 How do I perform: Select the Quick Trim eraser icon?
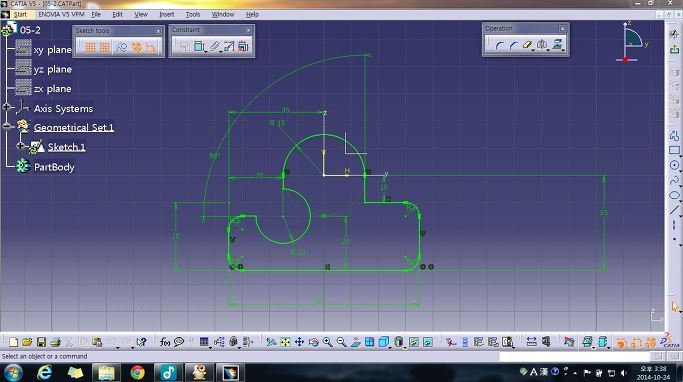(x=527, y=45)
